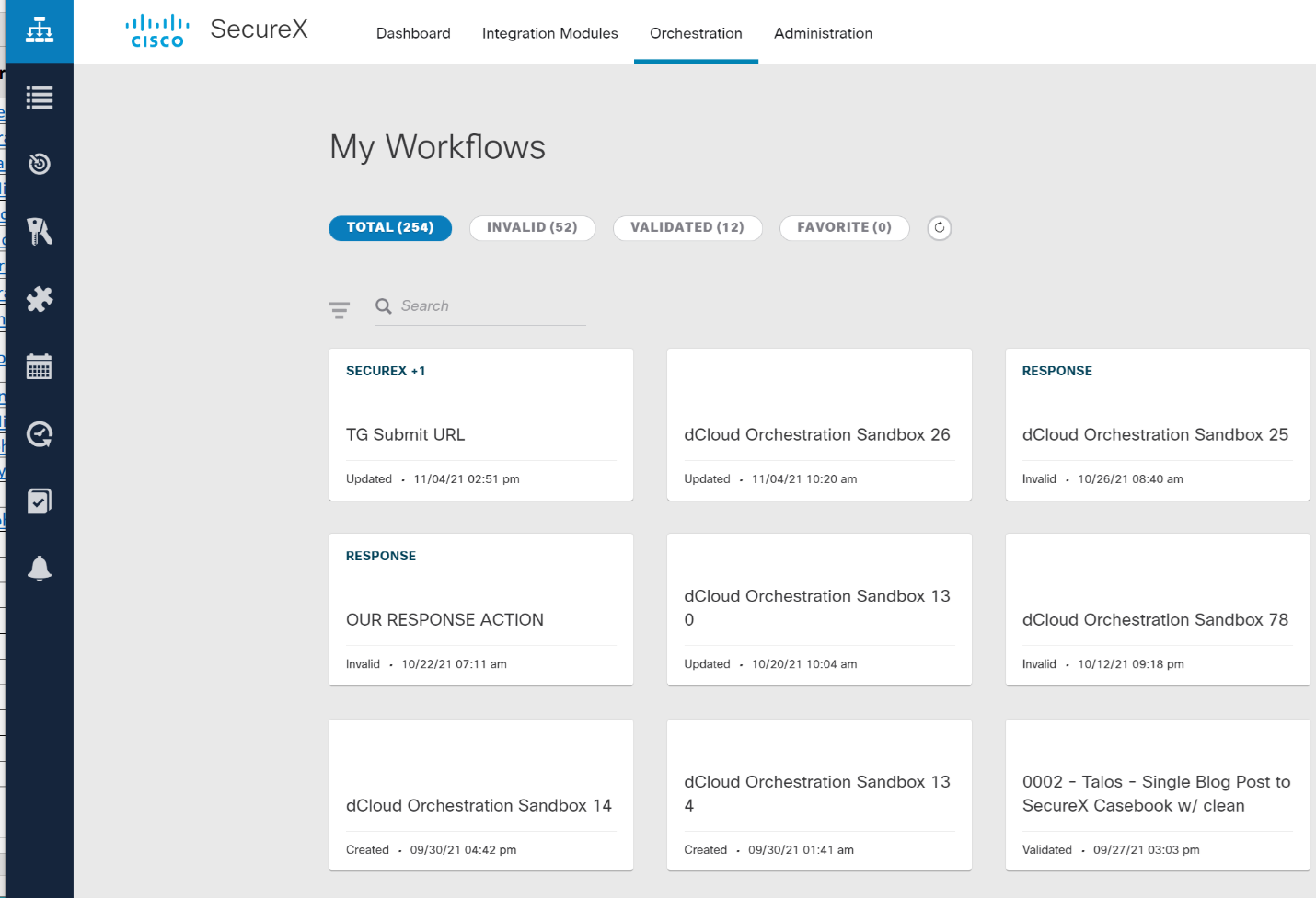
Task: Open dCloud Orchestration Sandbox 26 card
Action: point(819,425)
